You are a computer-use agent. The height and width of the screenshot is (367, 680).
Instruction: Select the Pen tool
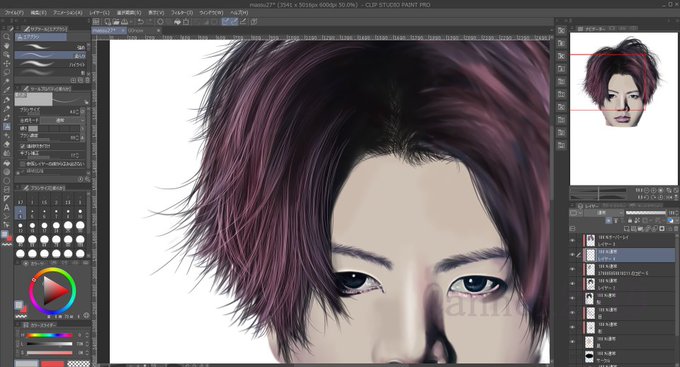coord(7,100)
